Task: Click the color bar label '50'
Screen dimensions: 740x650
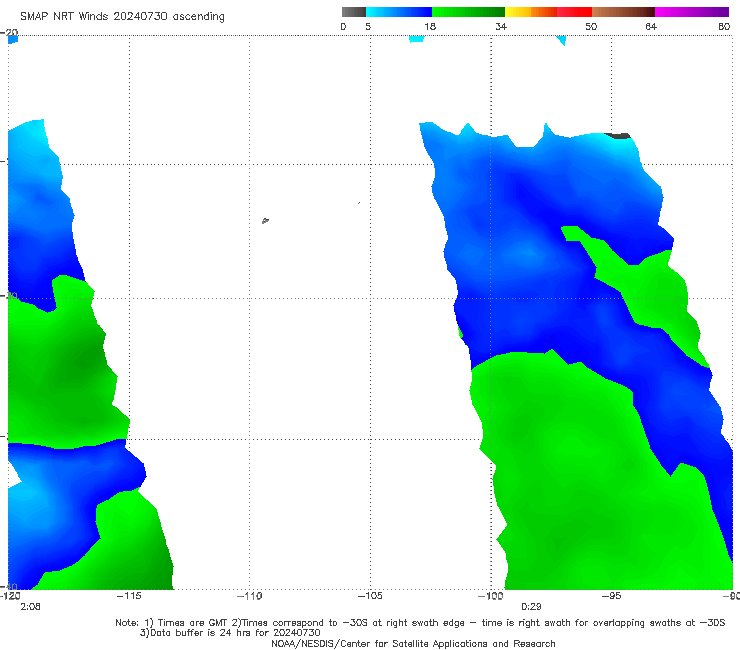Action: [x=591, y=26]
